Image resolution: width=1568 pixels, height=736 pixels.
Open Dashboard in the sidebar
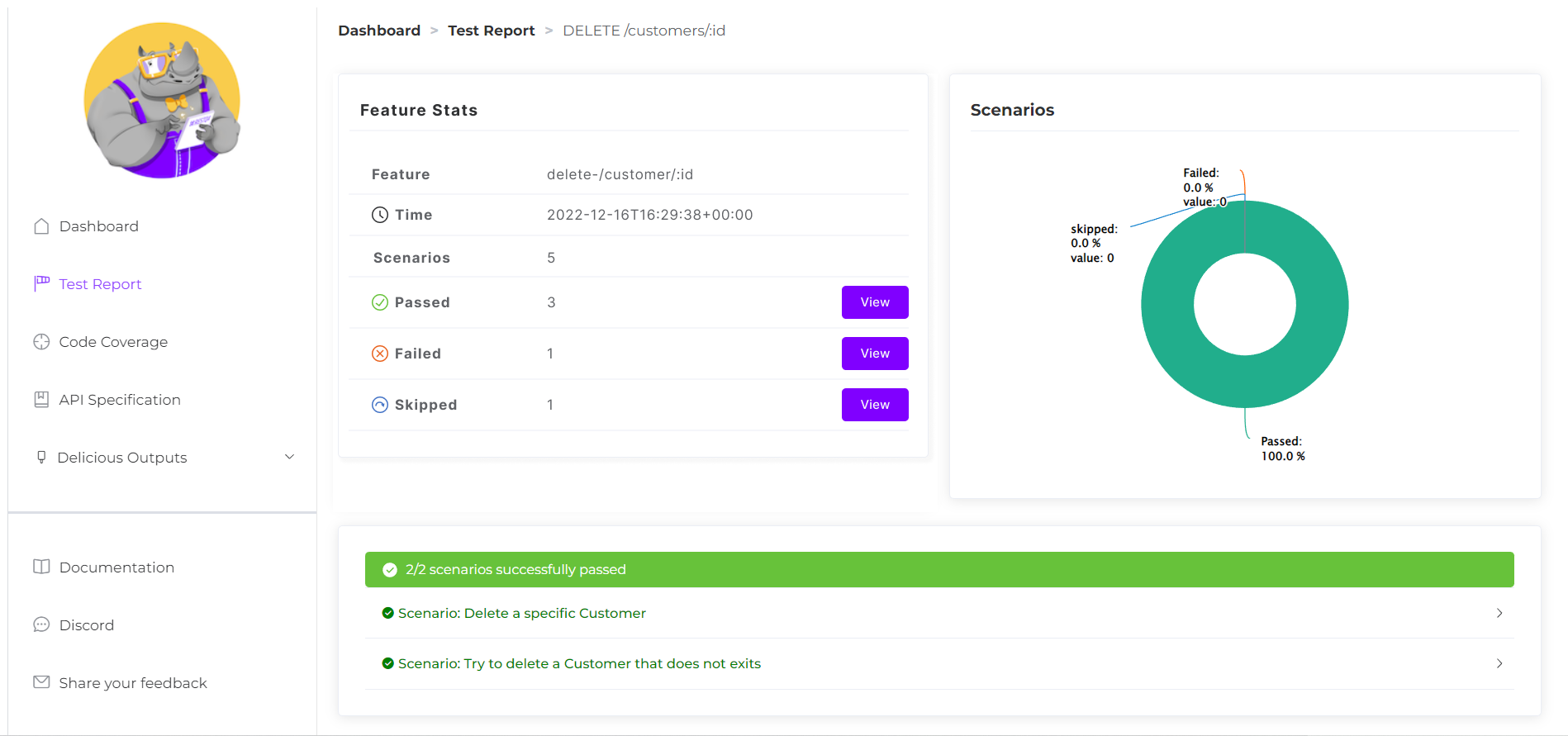click(99, 226)
